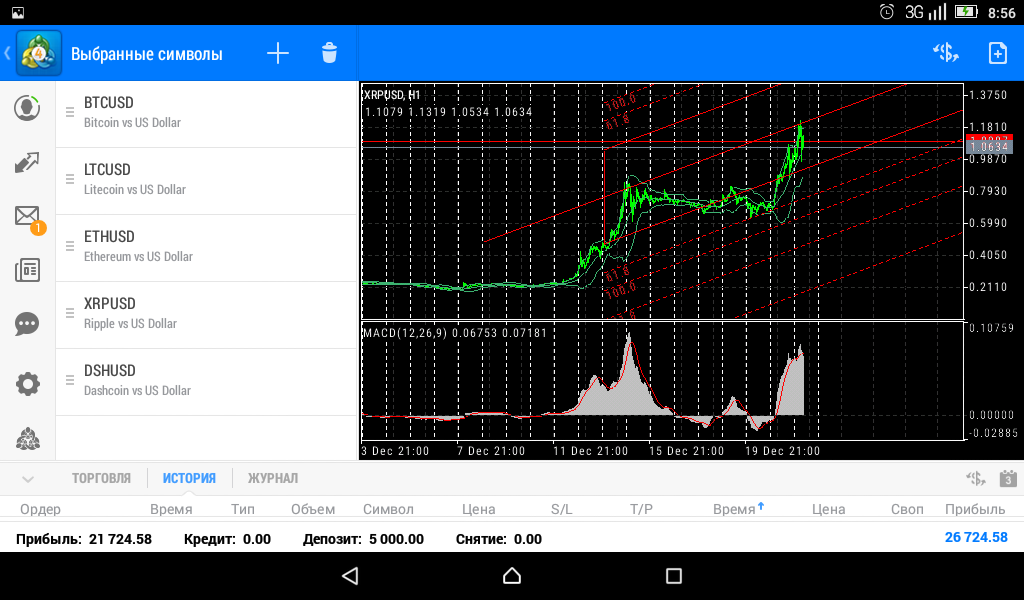Image resolution: width=1024 pixels, height=600 pixels.
Task: Switch to the ИСТОРИЯ tab
Action: point(189,479)
